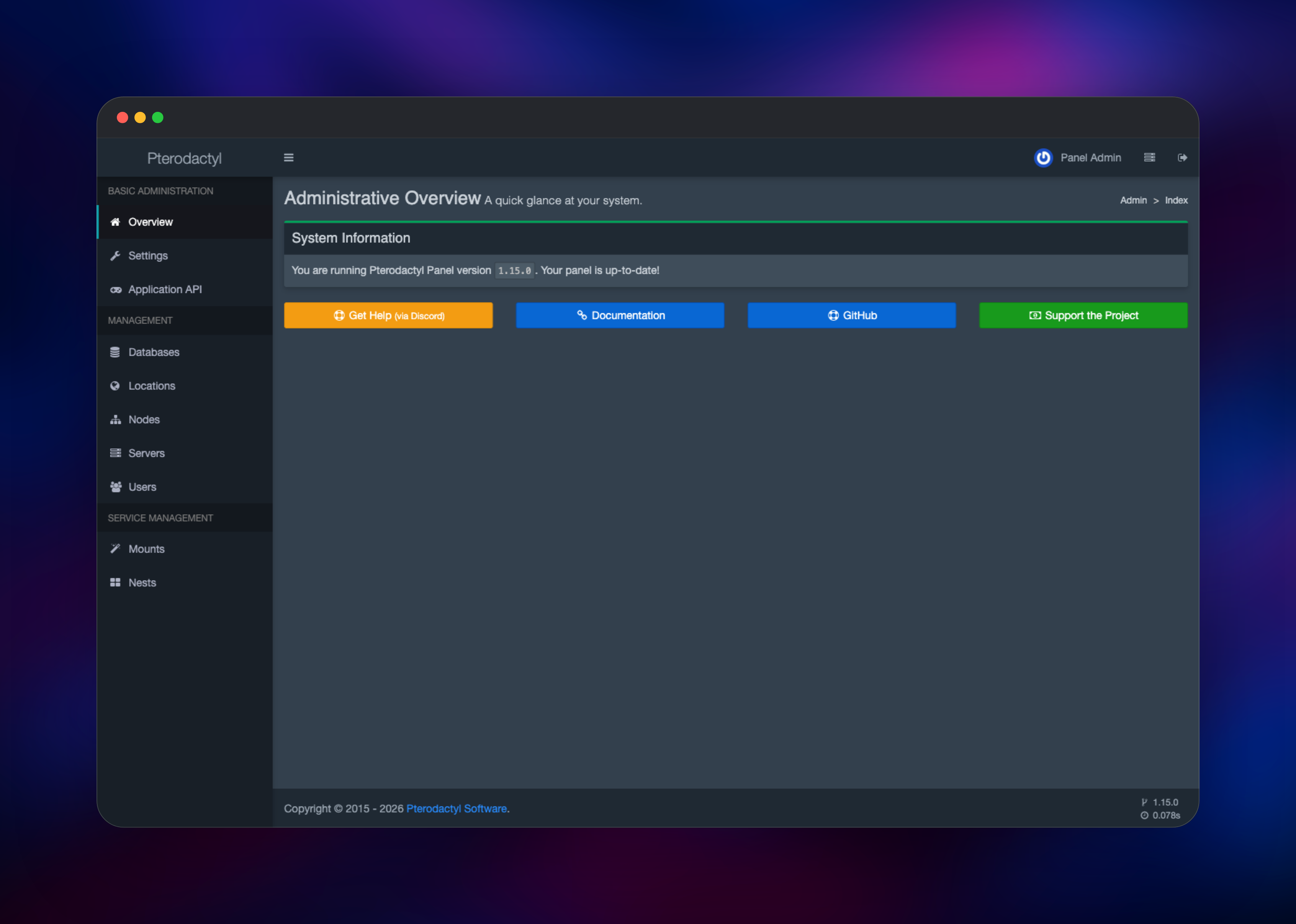1296x924 pixels.
Task: Click the red macOS close button
Action: click(122, 117)
